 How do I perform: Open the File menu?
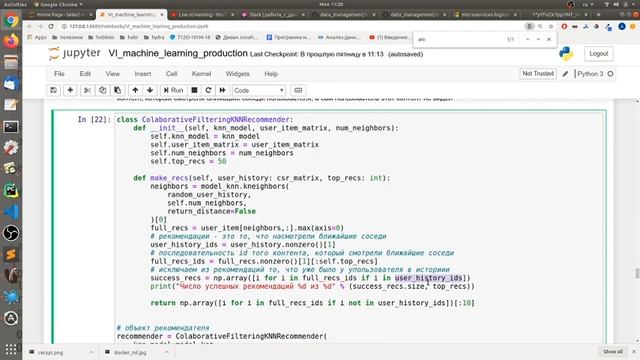59,74
